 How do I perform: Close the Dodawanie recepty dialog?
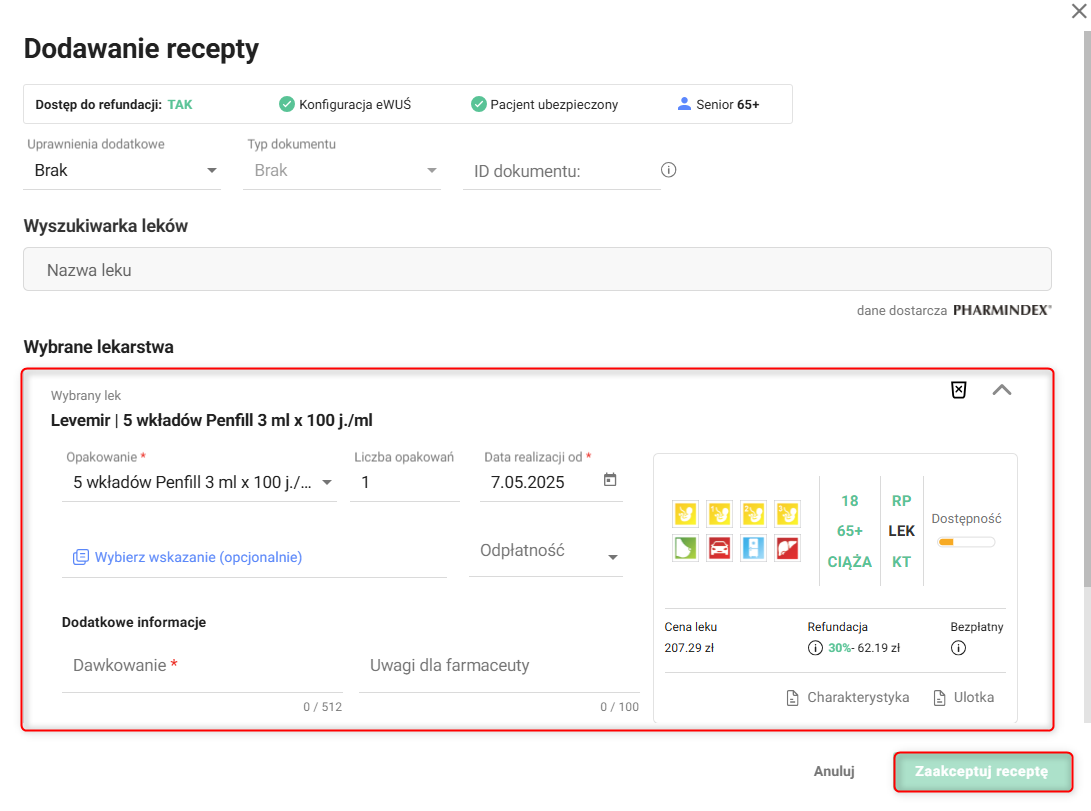coord(1079,11)
